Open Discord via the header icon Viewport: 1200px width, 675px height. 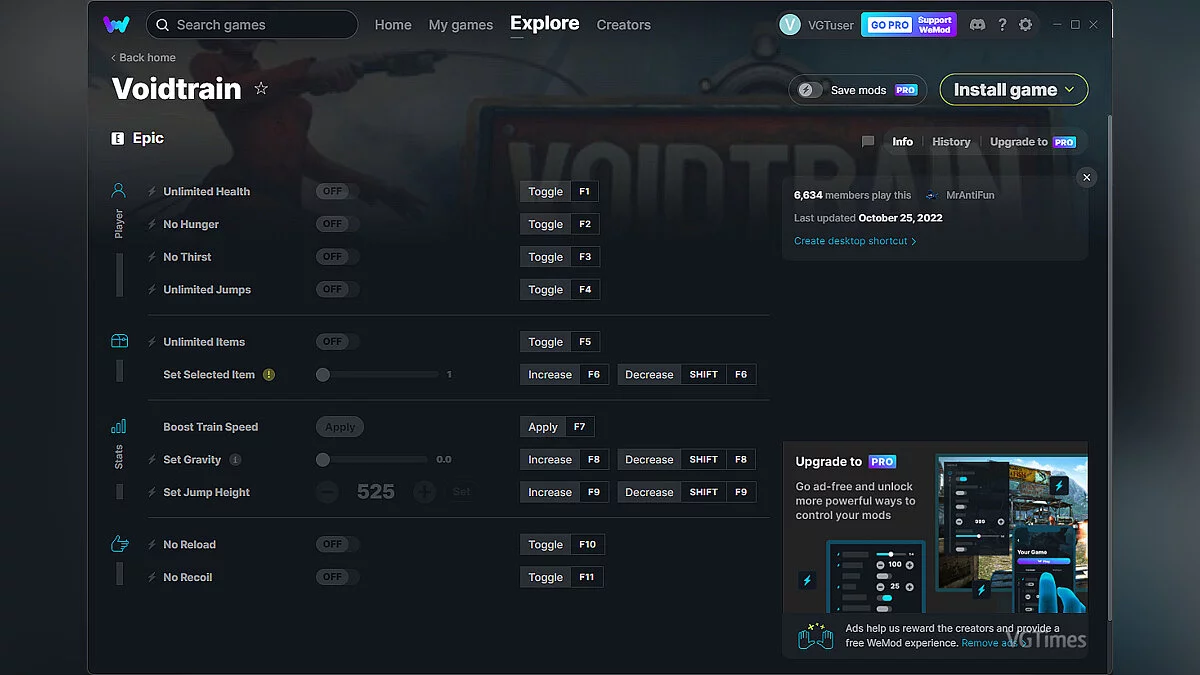click(977, 25)
